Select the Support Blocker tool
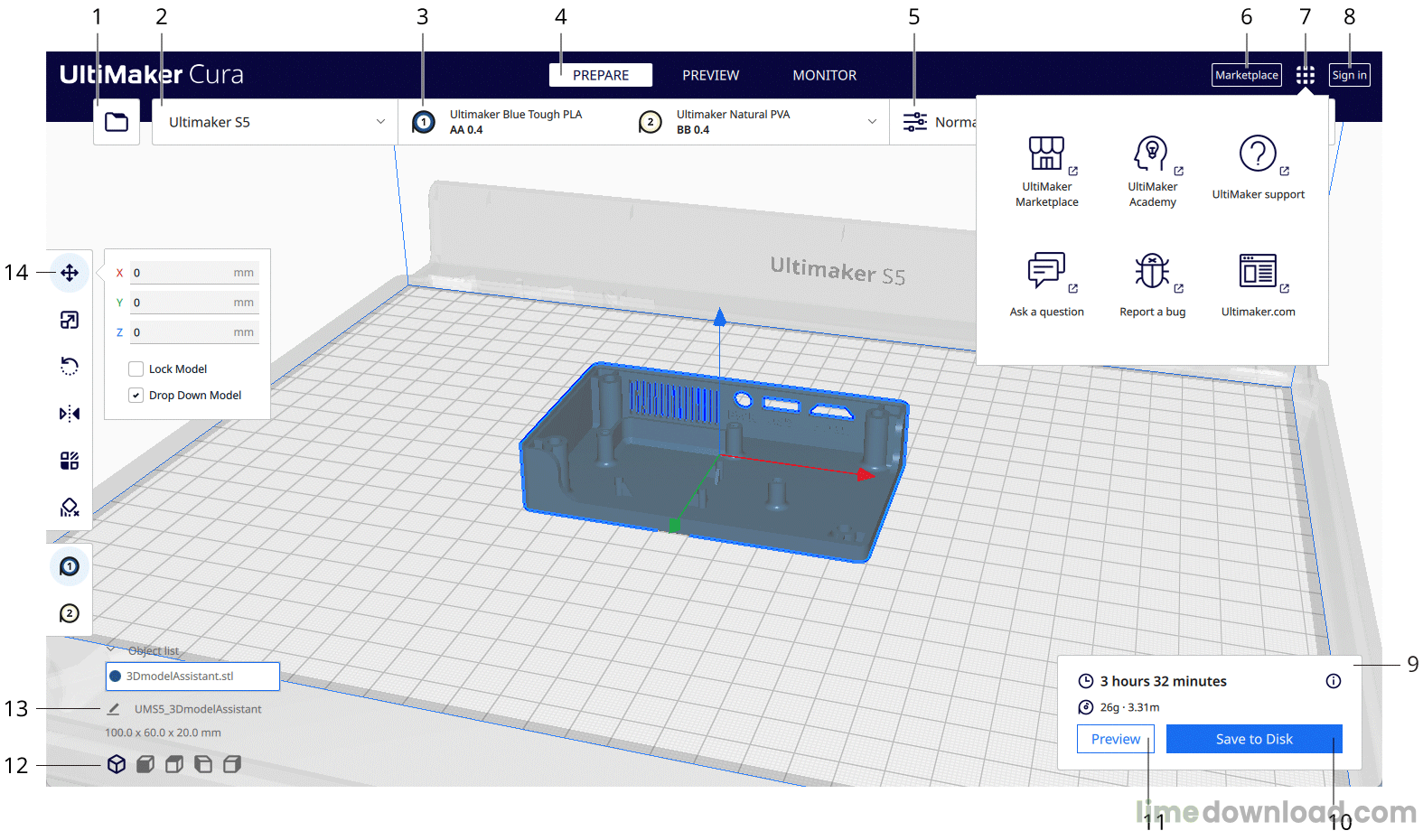The width and height of the screenshot is (1423, 840). [x=70, y=508]
